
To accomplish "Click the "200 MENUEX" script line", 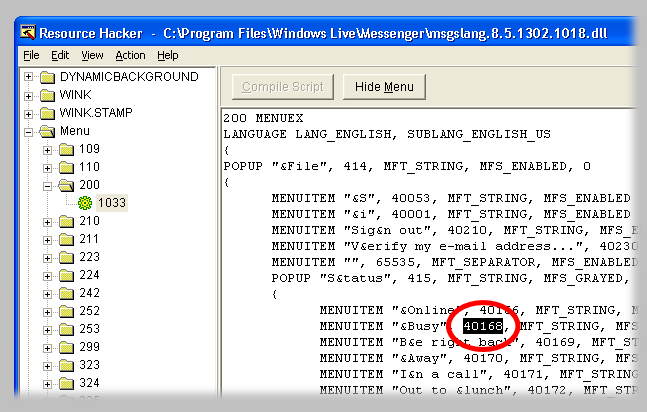I will tap(263, 118).
